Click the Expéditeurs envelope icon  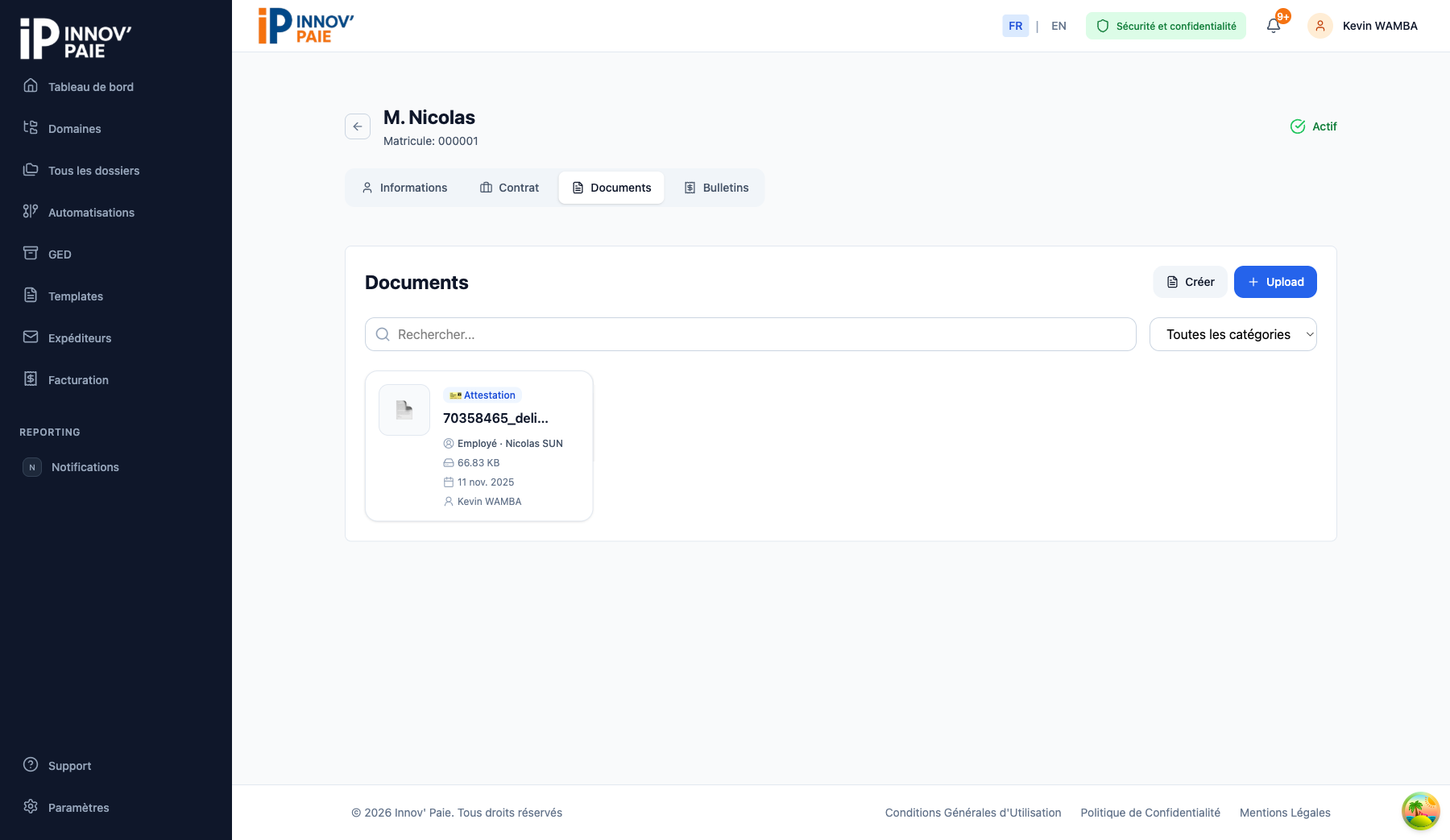click(31, 337)
